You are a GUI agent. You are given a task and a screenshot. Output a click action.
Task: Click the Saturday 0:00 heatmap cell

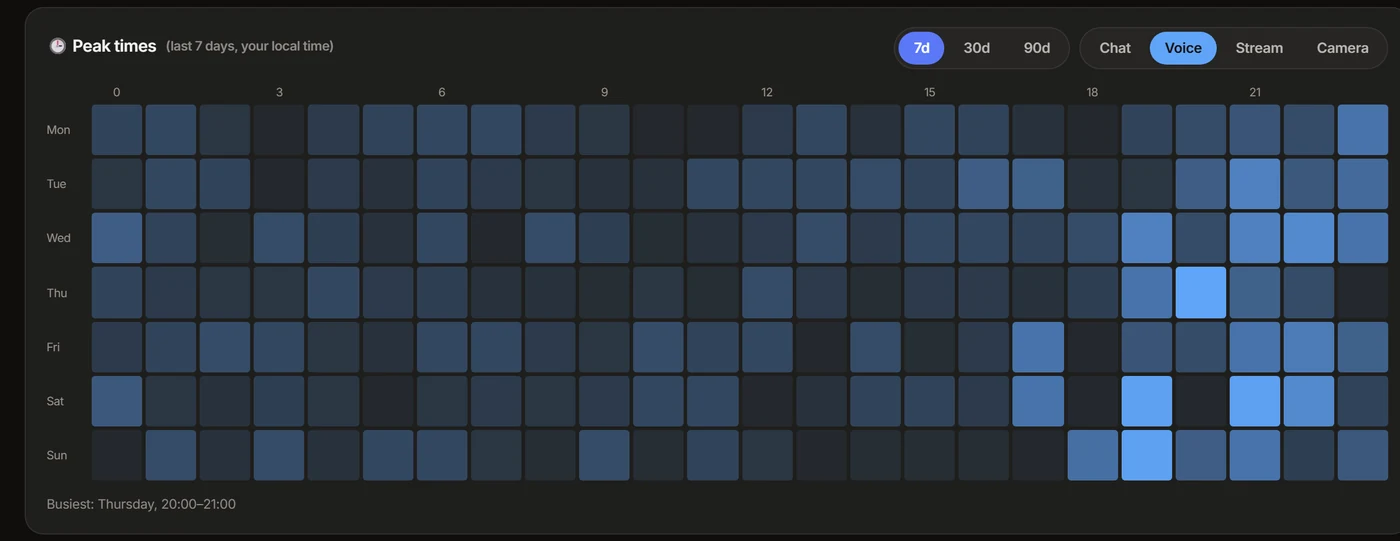pos(117,401)
